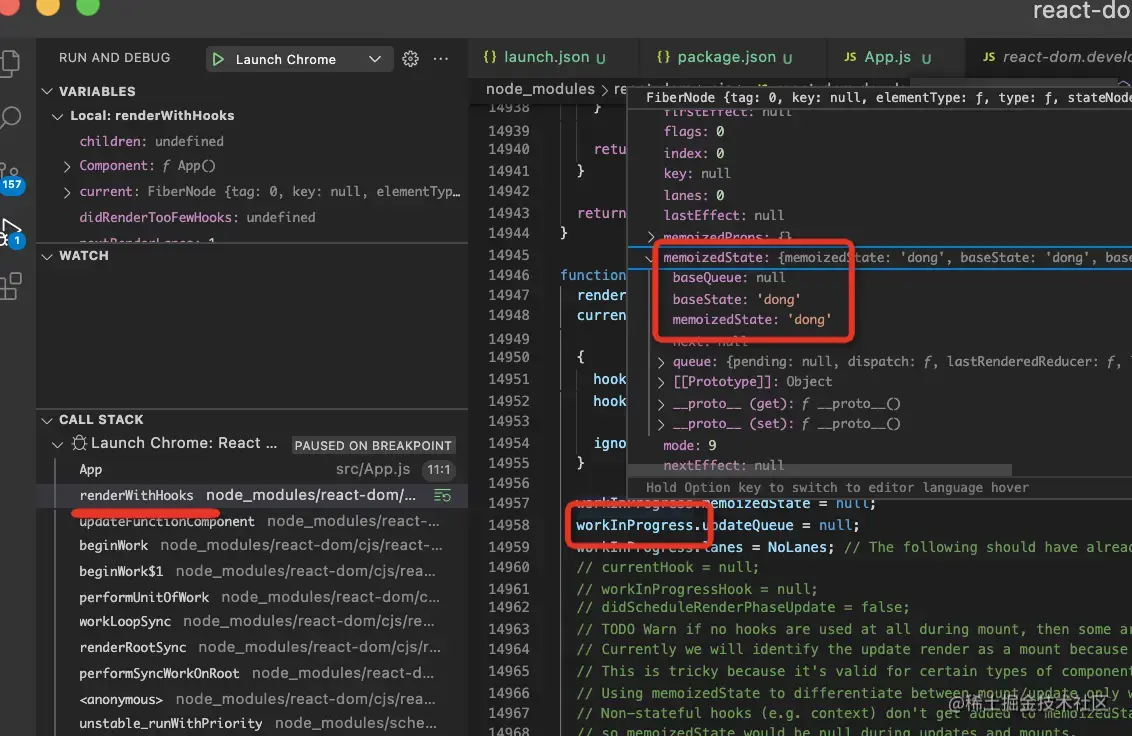Expand the [[Prototype]] entry in hover popup
This screenshot has height=736, width=1132.
coord(661,381)
